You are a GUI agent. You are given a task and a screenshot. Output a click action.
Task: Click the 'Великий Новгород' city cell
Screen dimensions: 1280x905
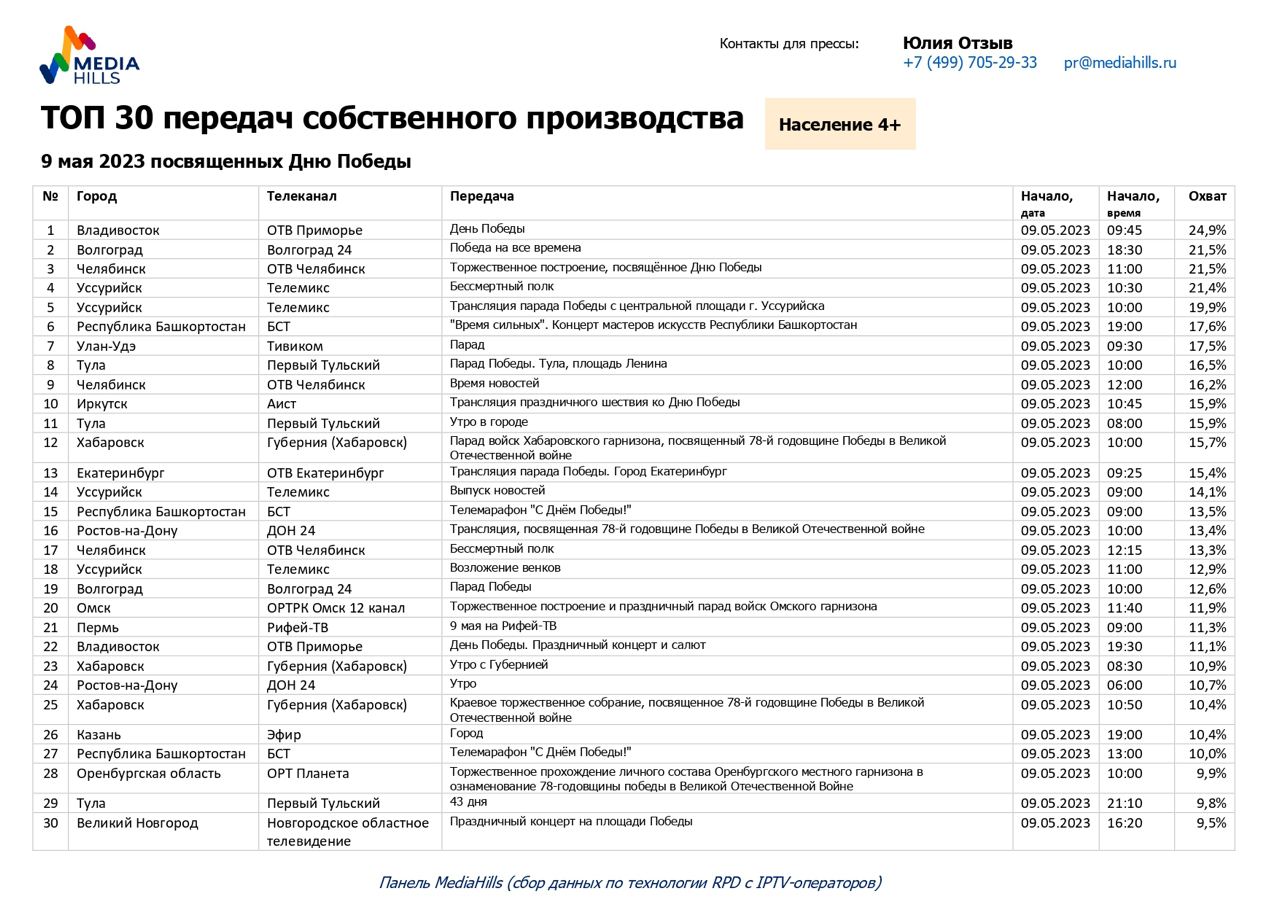tap(137, 823)
